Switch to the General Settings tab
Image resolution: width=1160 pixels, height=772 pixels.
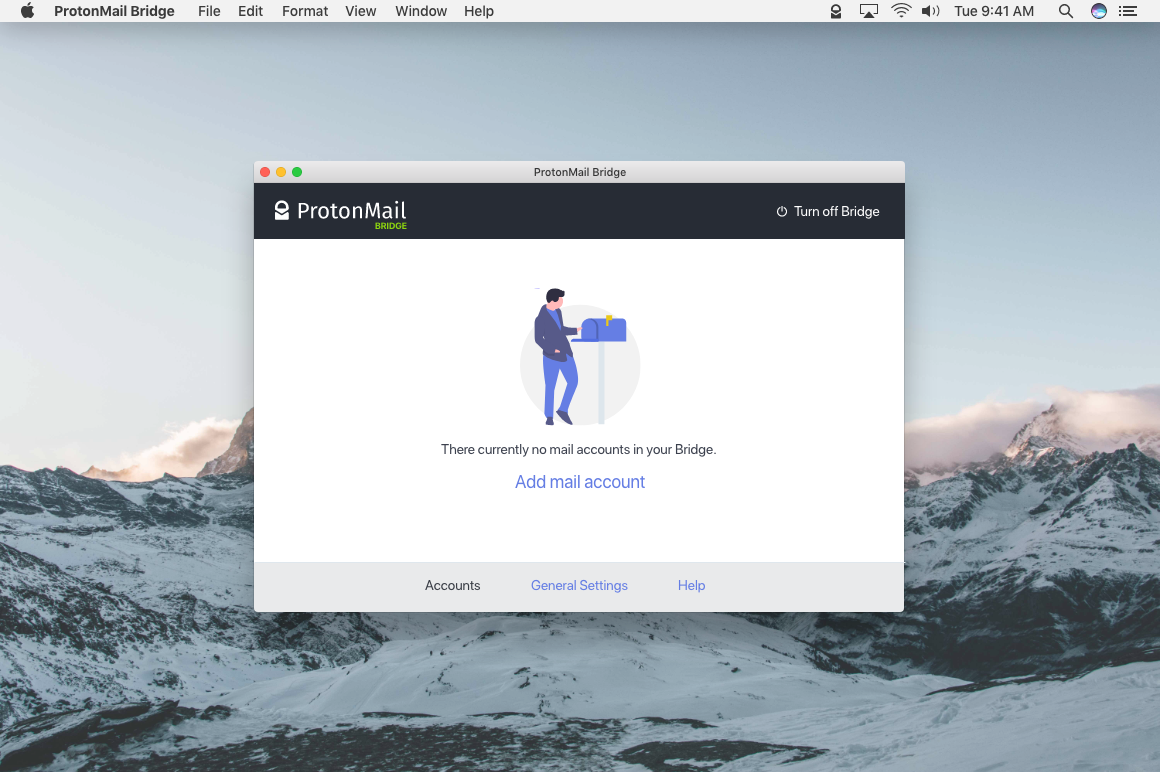[579, 586]
